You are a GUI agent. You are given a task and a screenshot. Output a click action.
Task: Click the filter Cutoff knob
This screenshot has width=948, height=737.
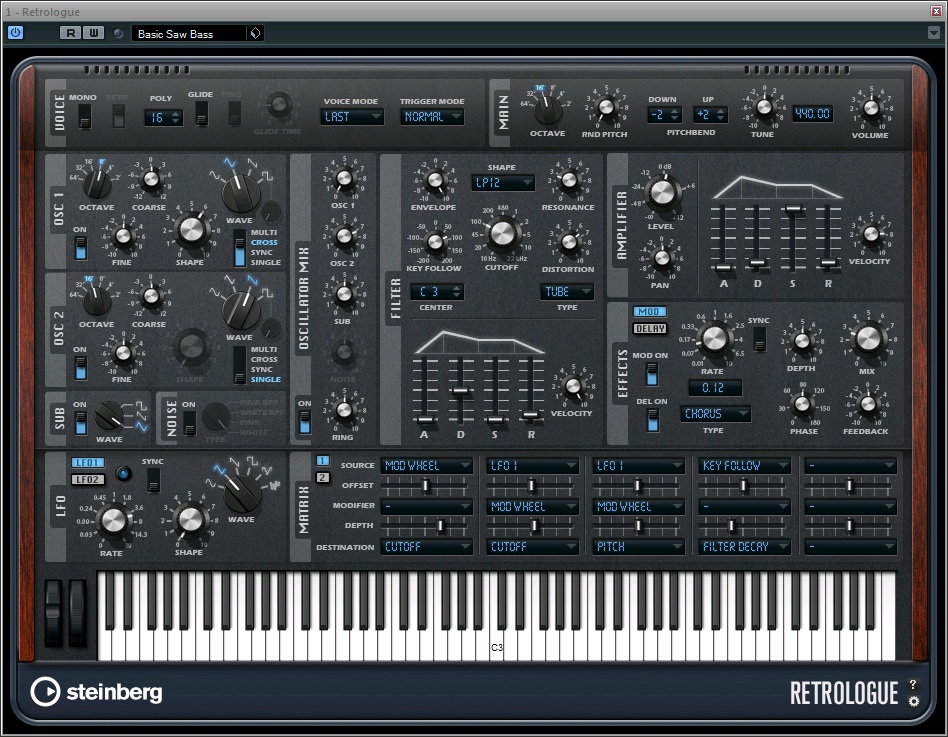pyautogui.click(x=502, y=233)
